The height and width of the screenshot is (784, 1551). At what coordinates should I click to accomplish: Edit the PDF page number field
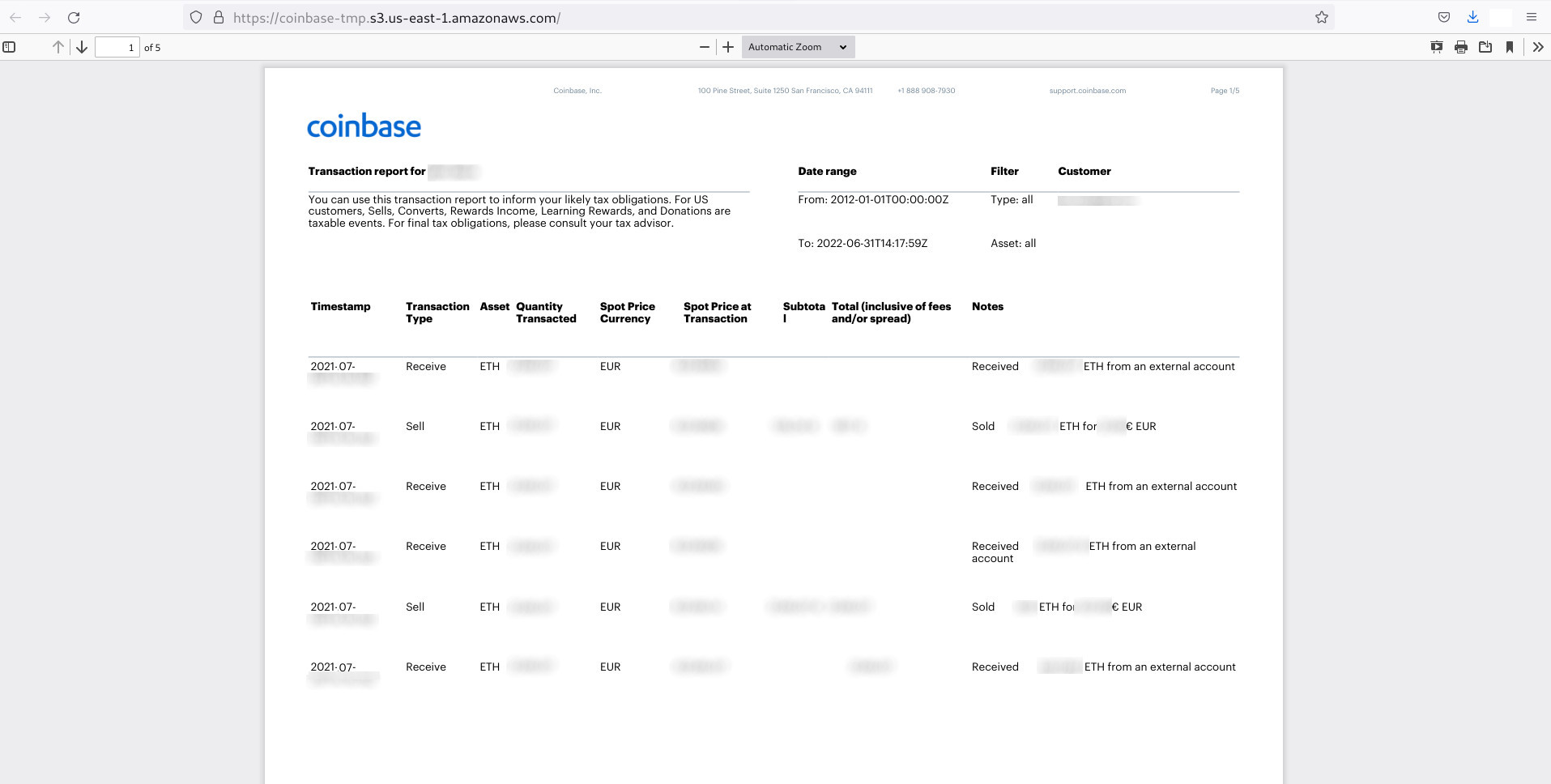pos(117,47)
